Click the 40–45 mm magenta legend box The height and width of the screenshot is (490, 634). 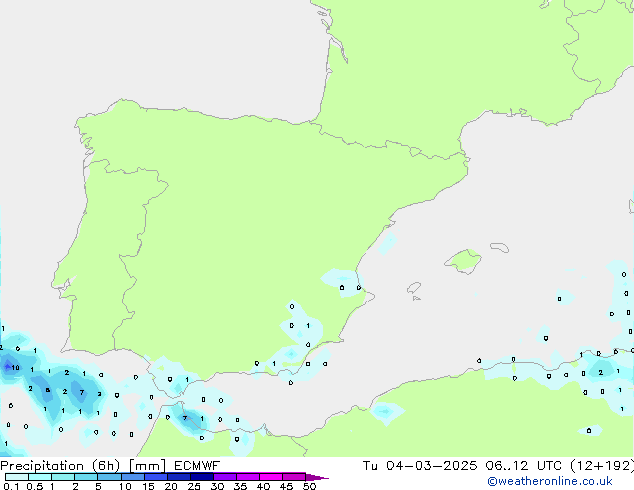(271, 477)
